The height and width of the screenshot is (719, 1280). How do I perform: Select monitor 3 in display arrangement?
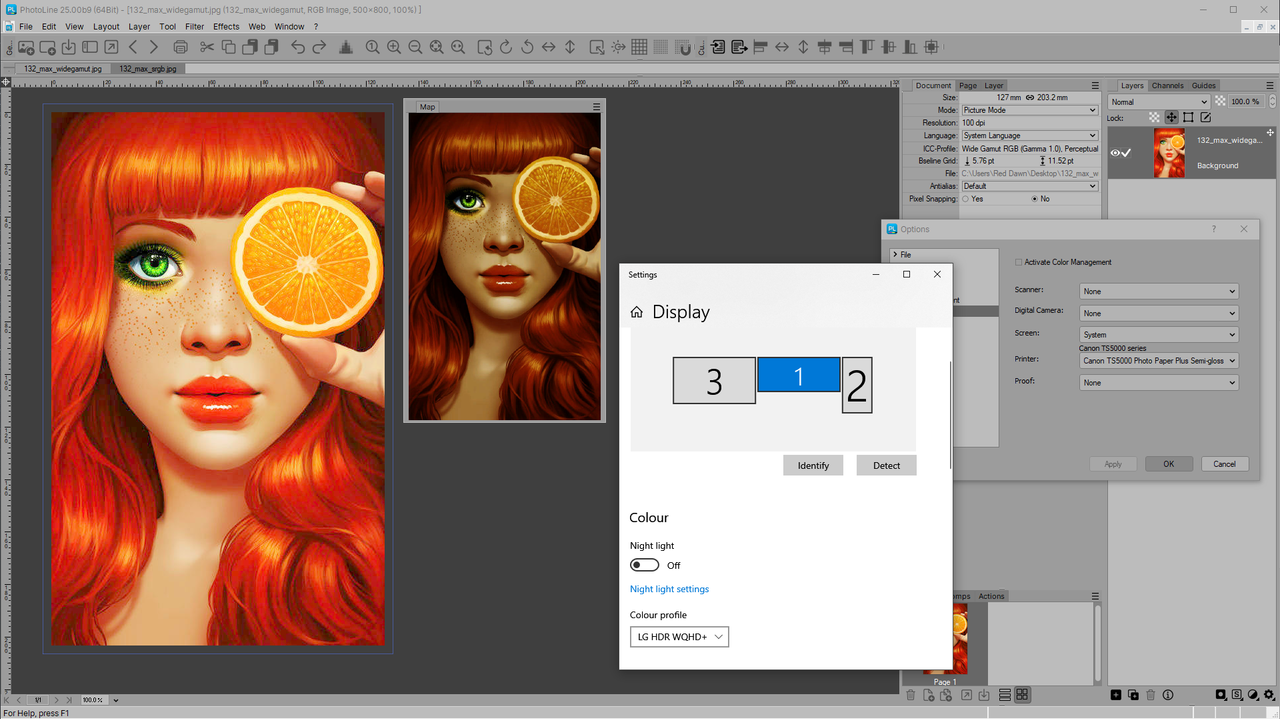[x=714, y=381]
